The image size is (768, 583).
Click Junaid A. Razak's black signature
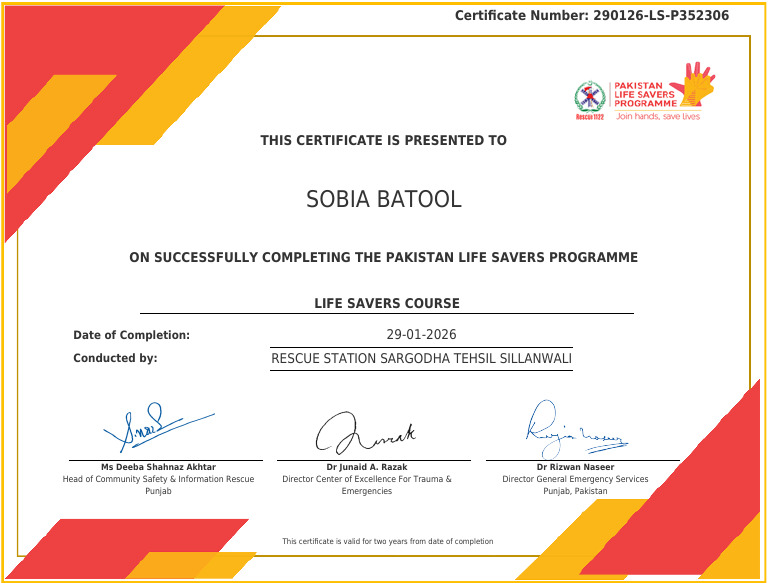point(365,433)
